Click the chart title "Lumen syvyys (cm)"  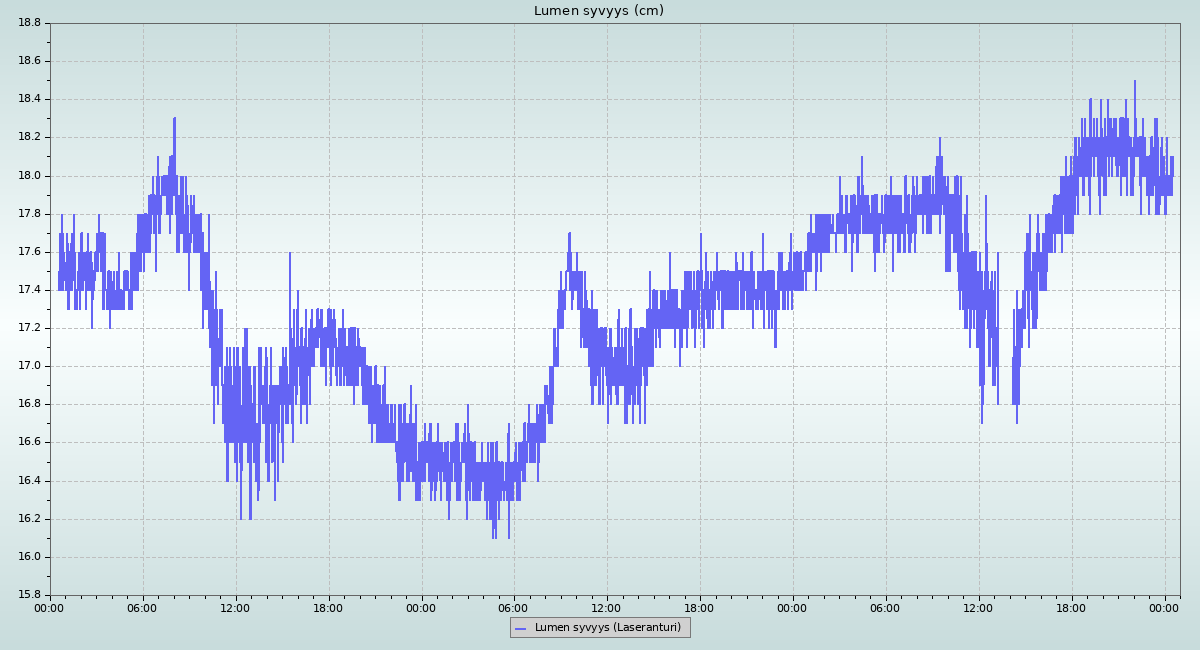(x=598, y=11)
